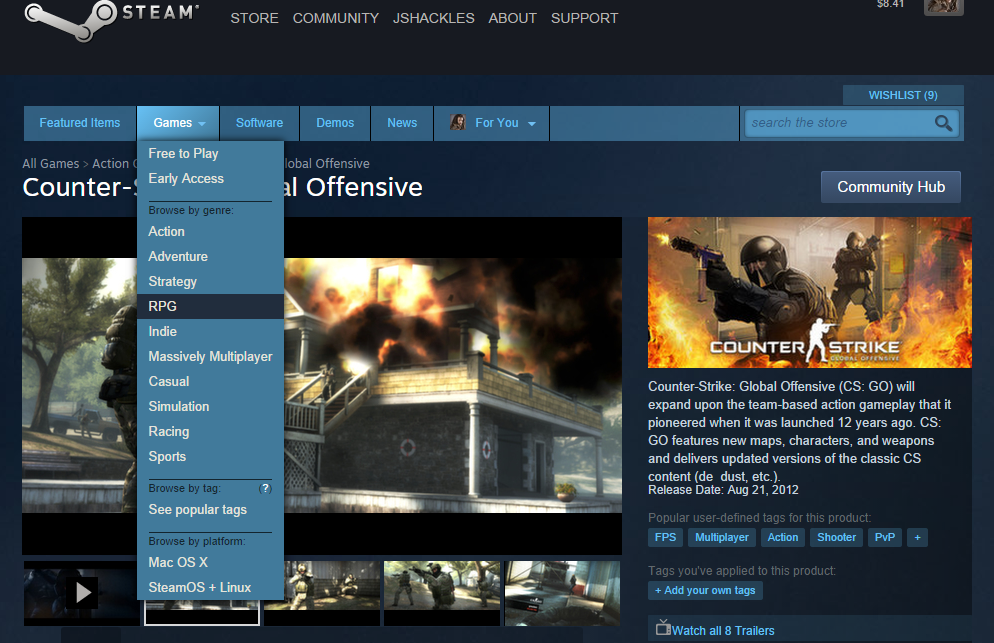The width and height of the screenshot is (994, 643).
Task: Click the wallet balance $8.41
Action: [890, 4]
